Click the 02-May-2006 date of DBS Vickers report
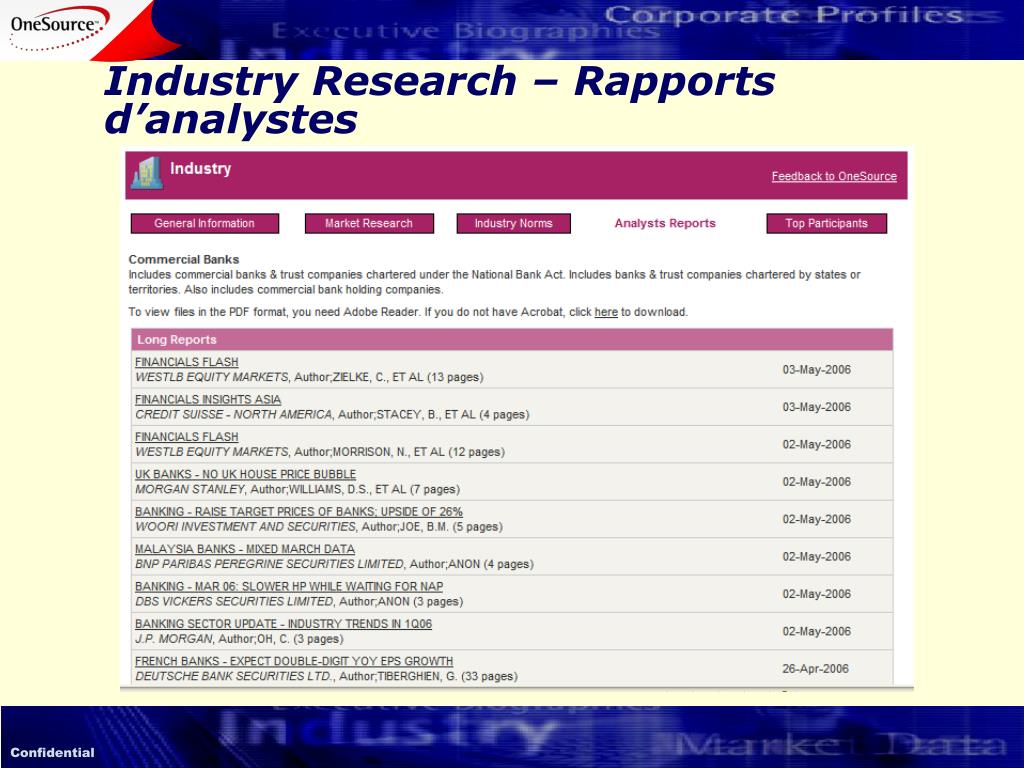Screen dimensions: 1024x768 [x=816, y=594]
